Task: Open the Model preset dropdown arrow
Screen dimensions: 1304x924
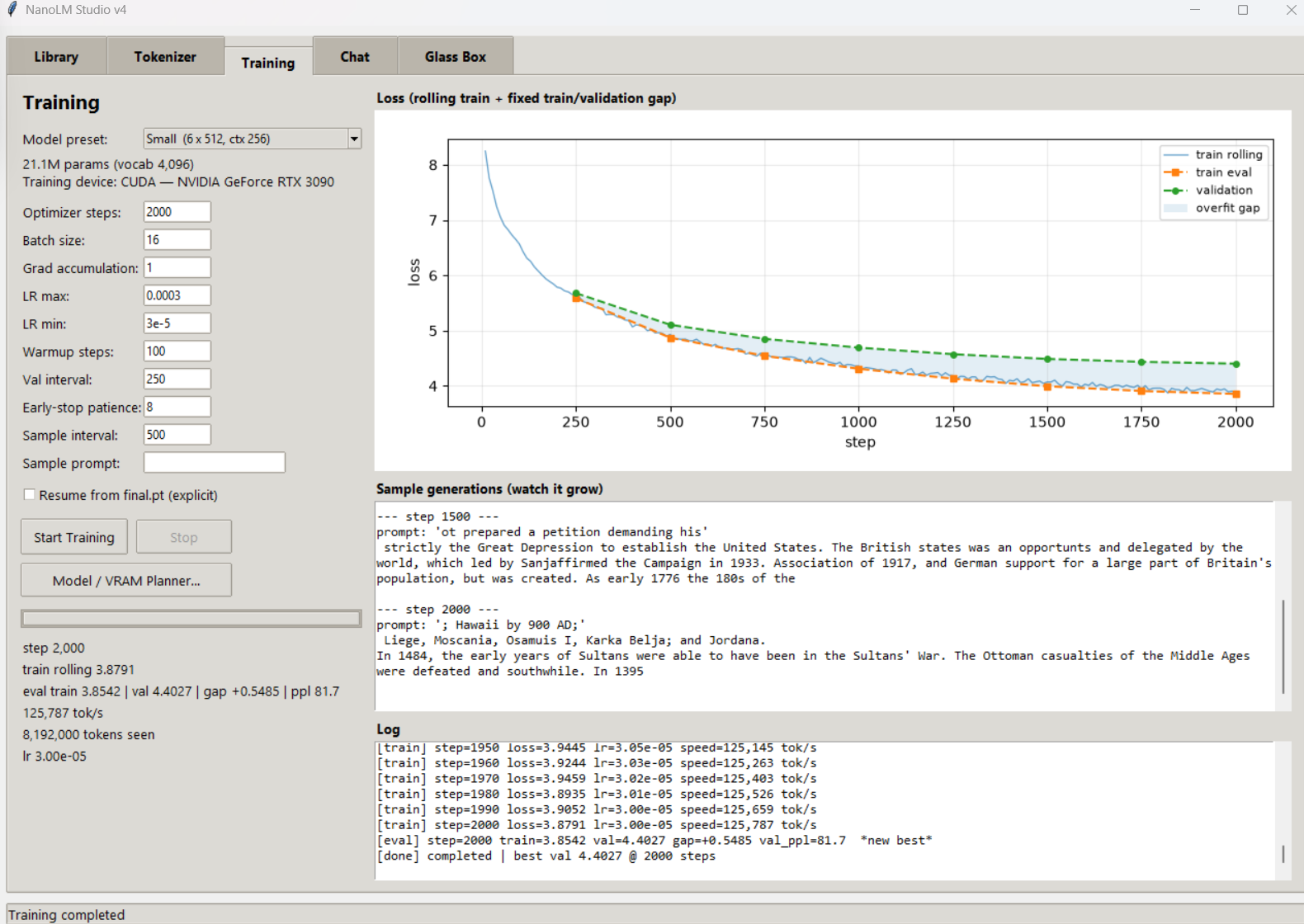Action: [x=354, y=139]
